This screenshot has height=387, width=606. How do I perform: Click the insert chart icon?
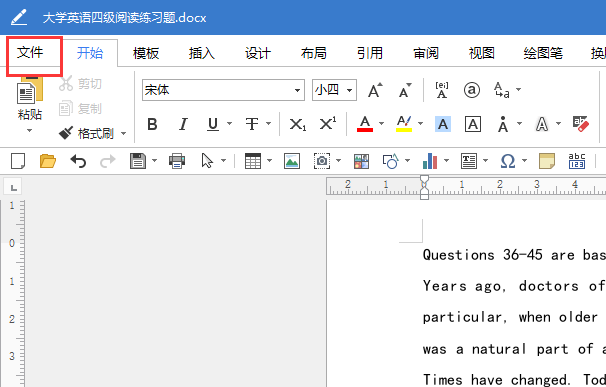coord(430,161)
